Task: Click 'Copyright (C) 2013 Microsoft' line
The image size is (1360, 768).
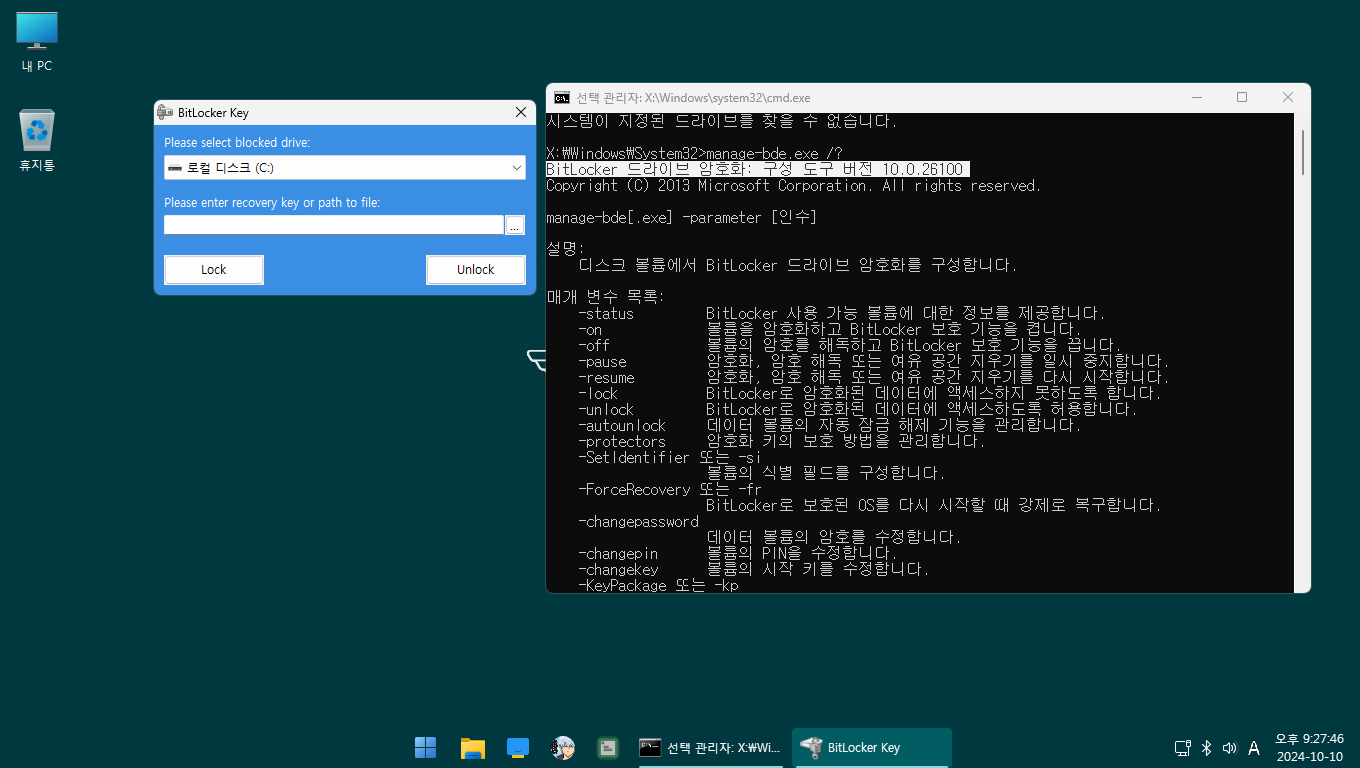Action: 794,185
